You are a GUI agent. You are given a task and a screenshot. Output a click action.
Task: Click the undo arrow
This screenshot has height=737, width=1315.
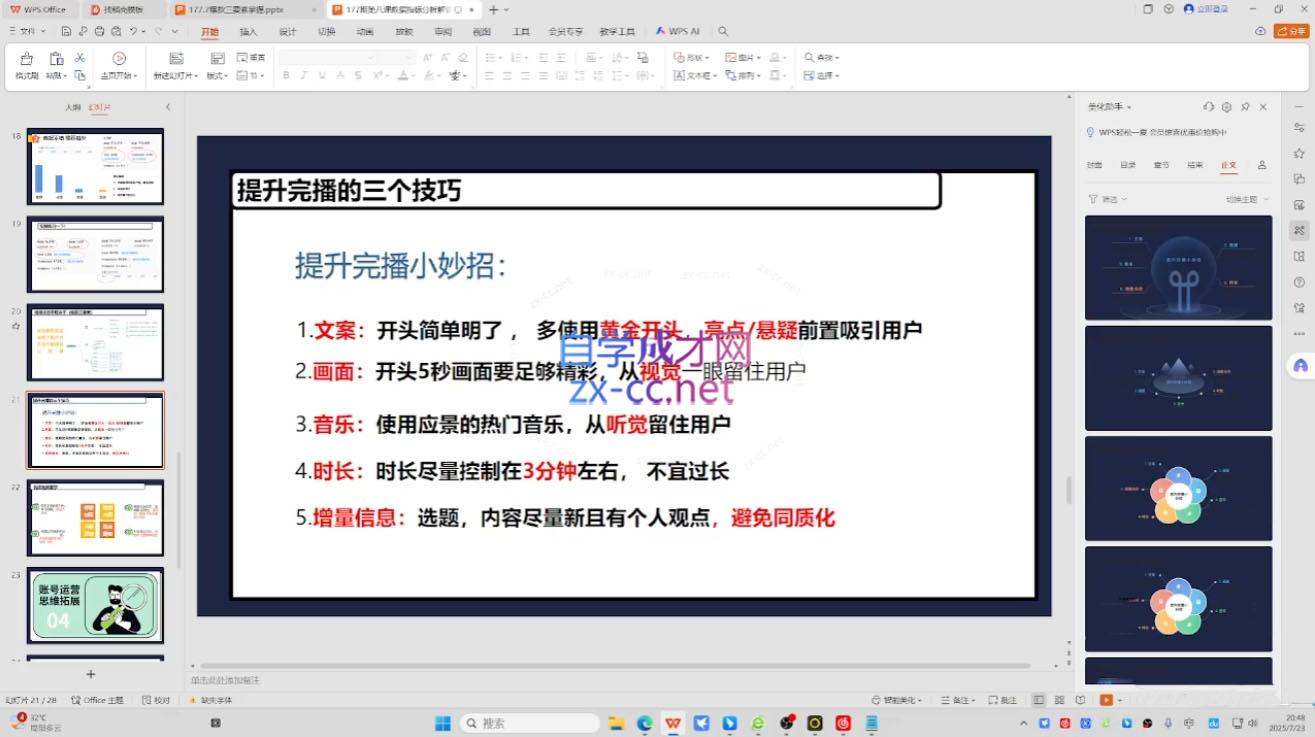click(x=132, y=32)
